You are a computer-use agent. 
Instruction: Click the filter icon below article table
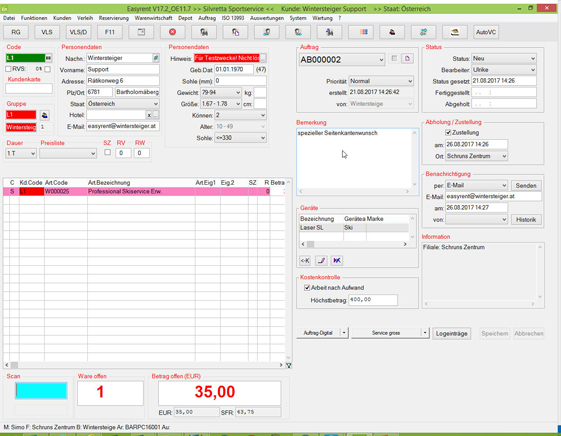(x=288, y=365)
